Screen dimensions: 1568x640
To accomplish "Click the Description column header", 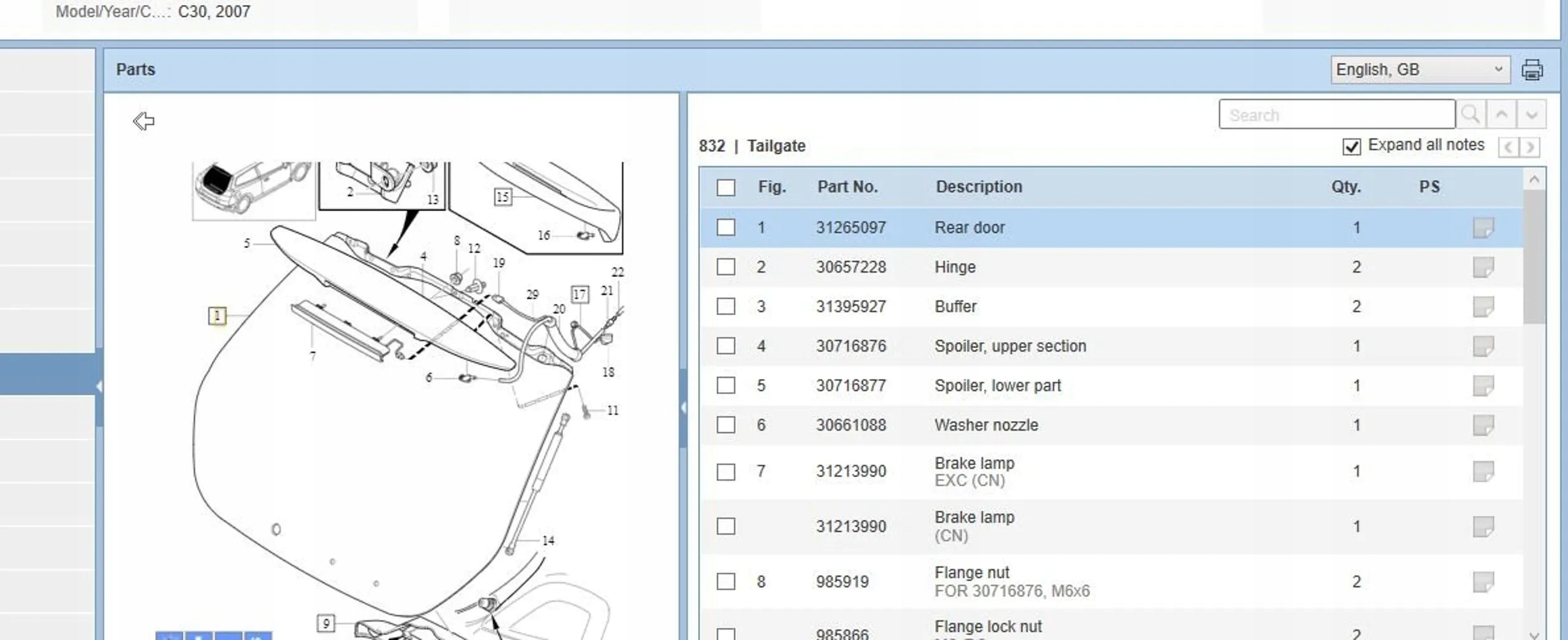I will click(x=978, y=187).
